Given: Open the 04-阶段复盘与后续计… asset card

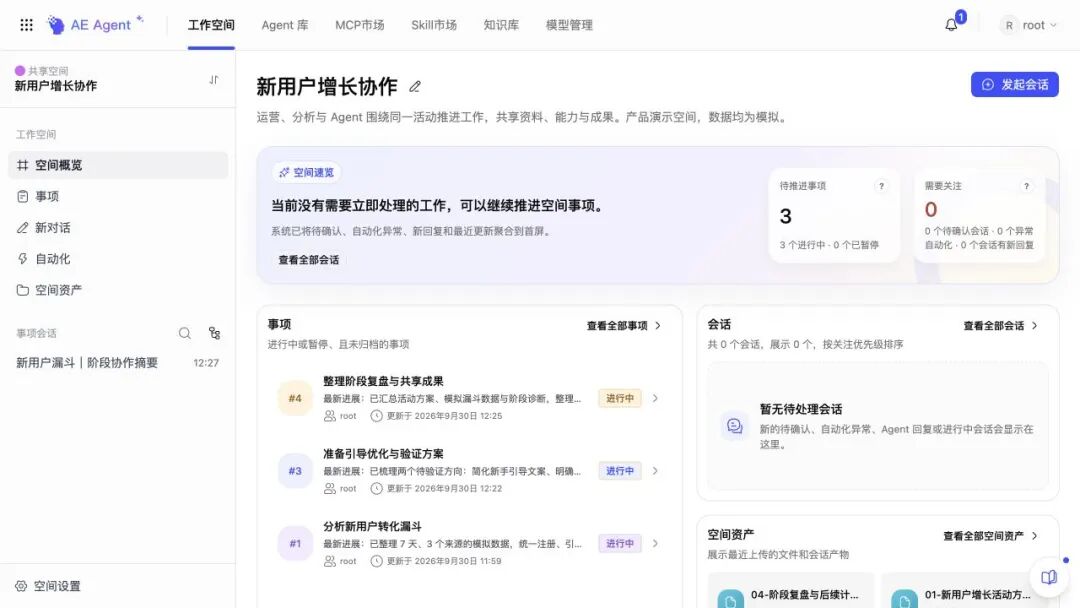Looking at the screenshot, I should click(x=791, y=591).
